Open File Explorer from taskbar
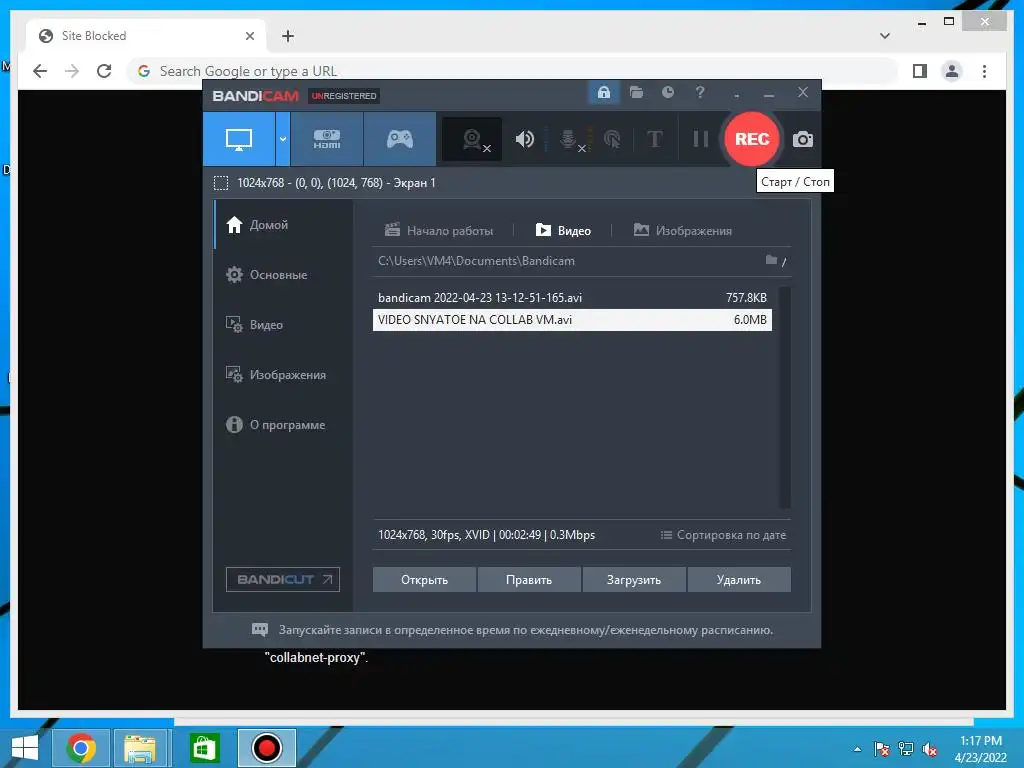1024x768 pixels. click(140, 748)
